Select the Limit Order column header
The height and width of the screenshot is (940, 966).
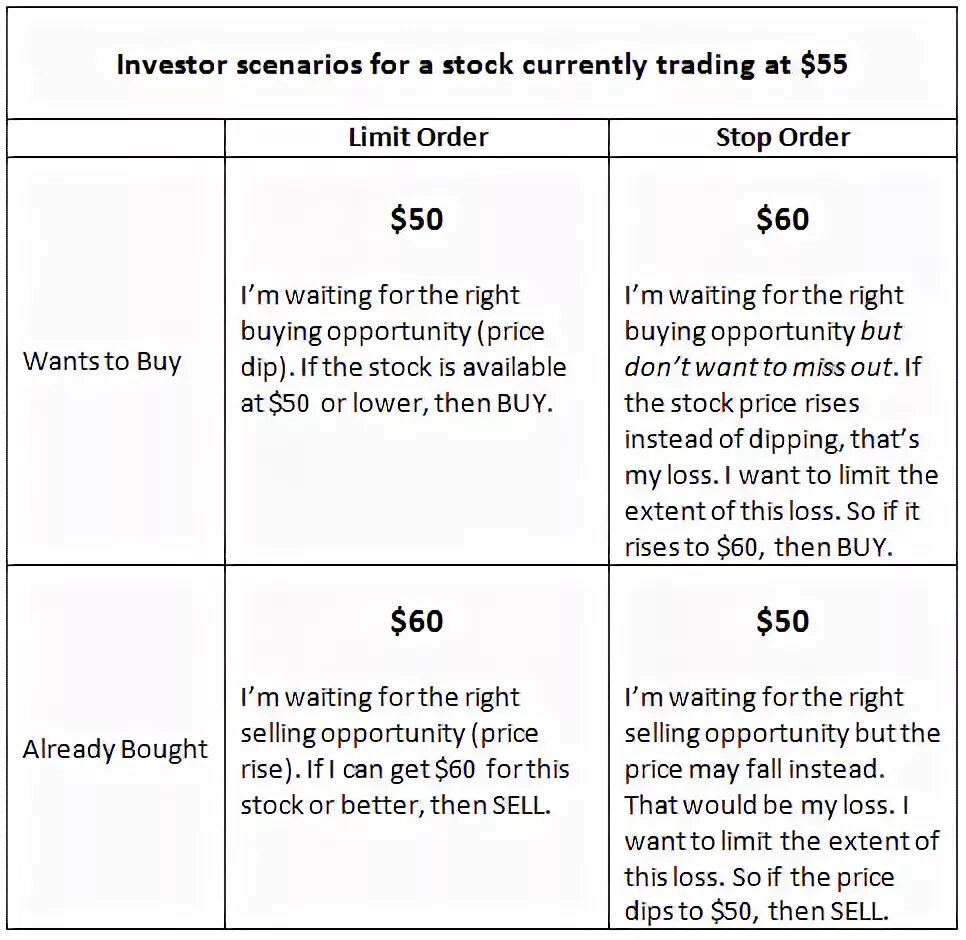coord(417,138)
